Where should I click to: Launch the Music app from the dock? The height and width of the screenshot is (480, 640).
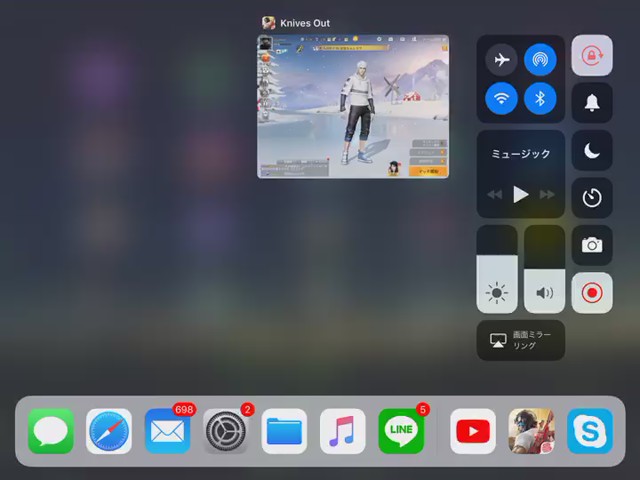(343, 431)
